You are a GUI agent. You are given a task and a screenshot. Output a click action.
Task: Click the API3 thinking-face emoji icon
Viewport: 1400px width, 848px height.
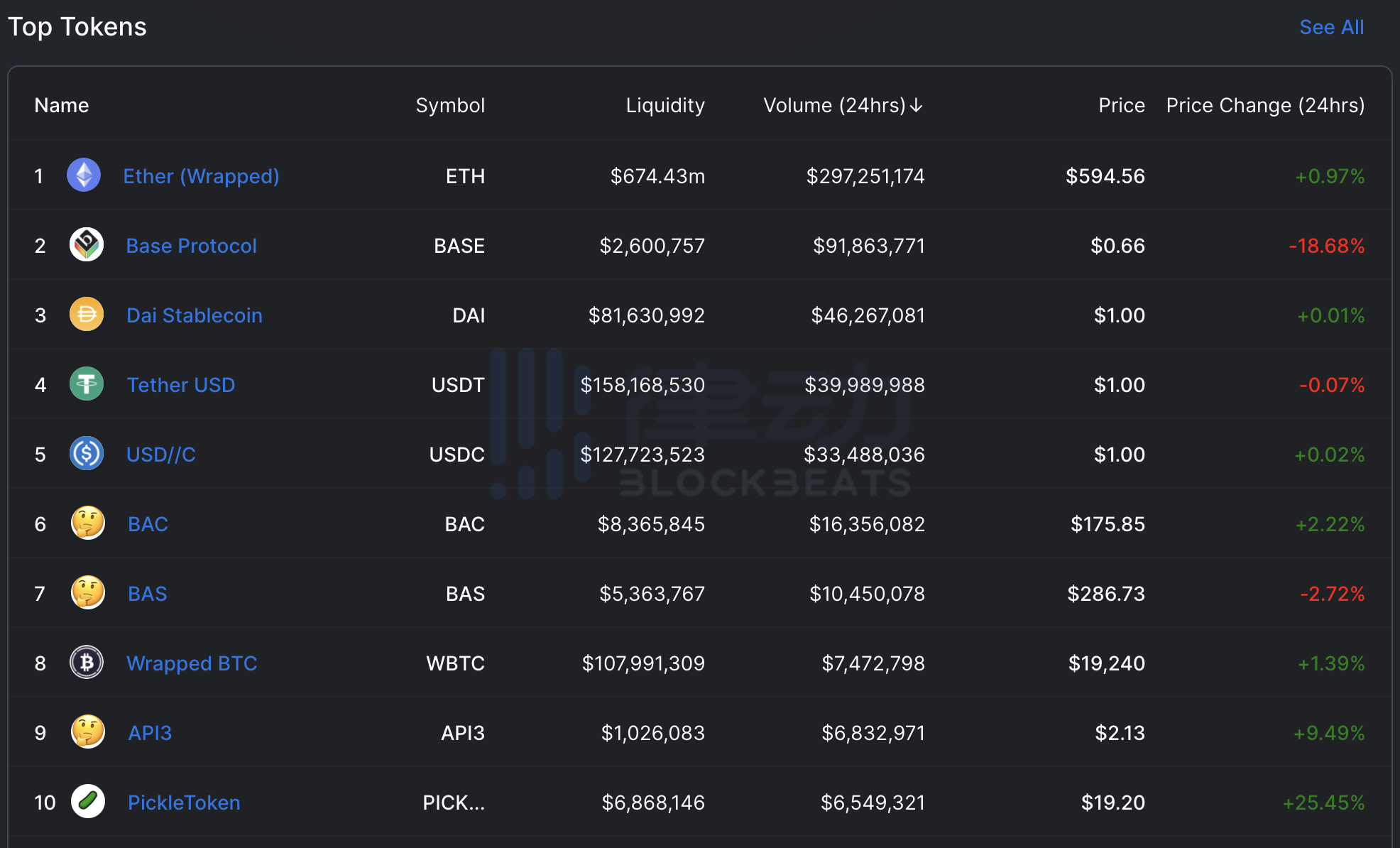tap(88, 732)
